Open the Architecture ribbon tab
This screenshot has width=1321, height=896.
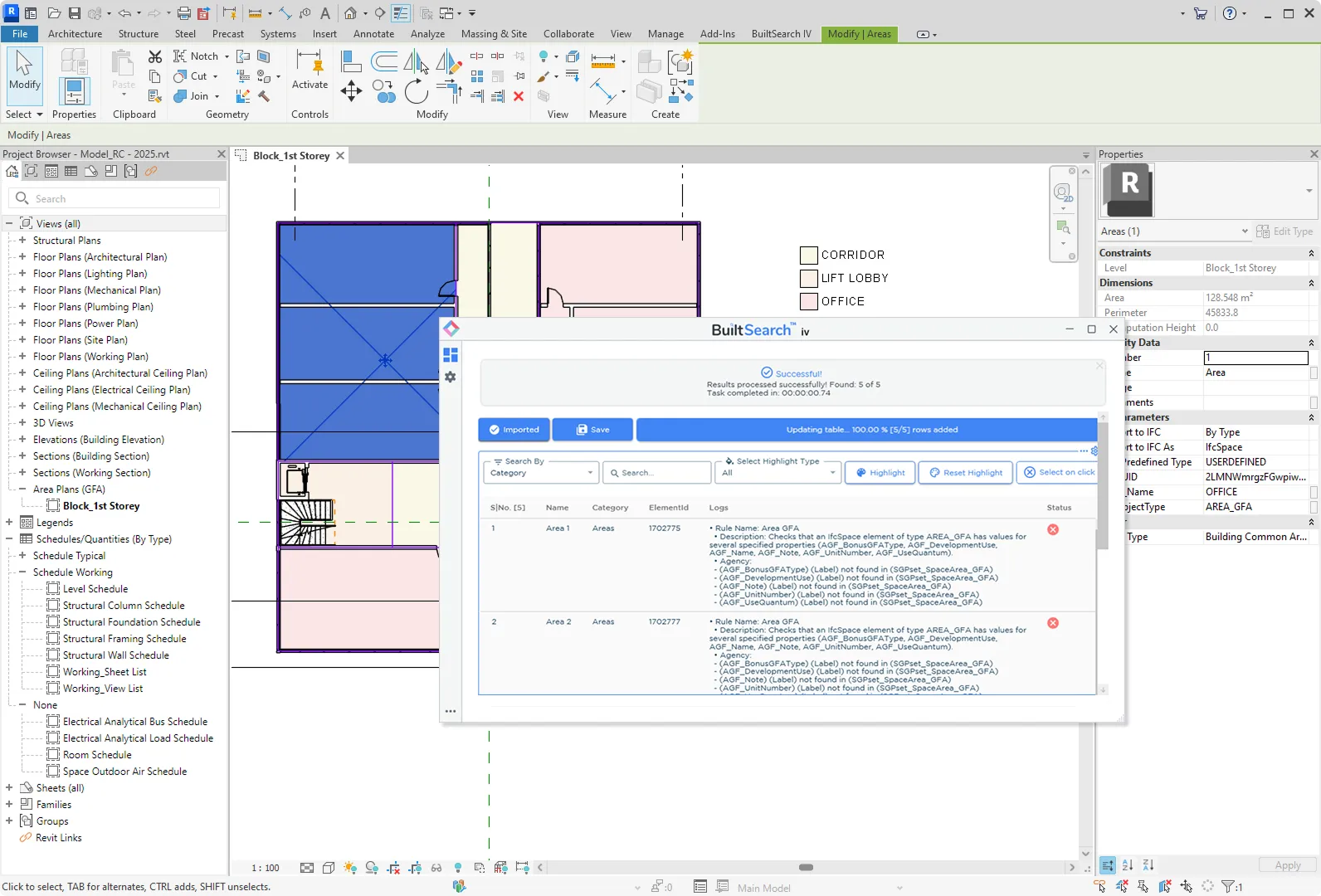[75, 34]
